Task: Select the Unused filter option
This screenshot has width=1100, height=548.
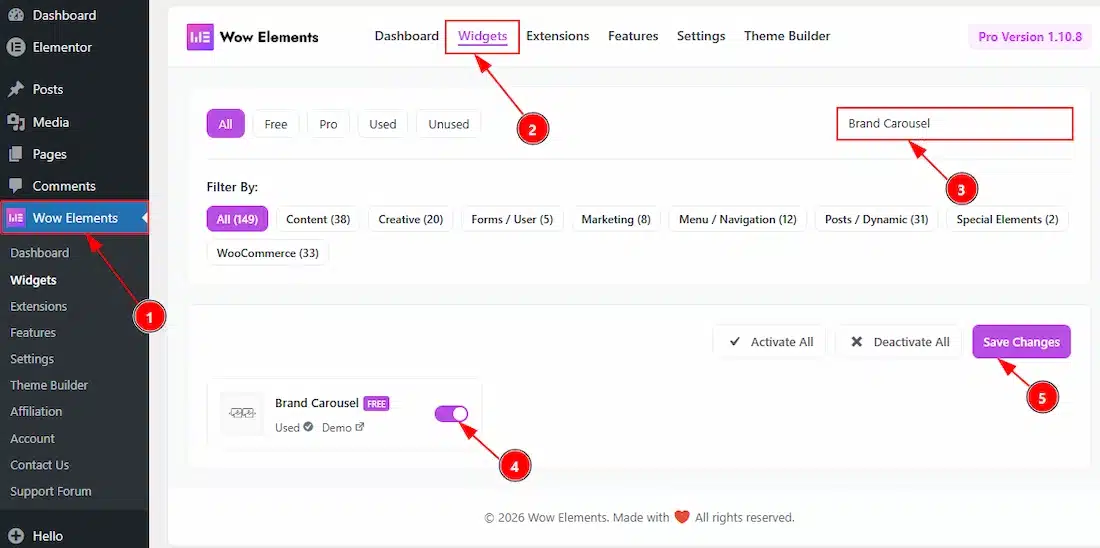Action: (x=448, y=124)
